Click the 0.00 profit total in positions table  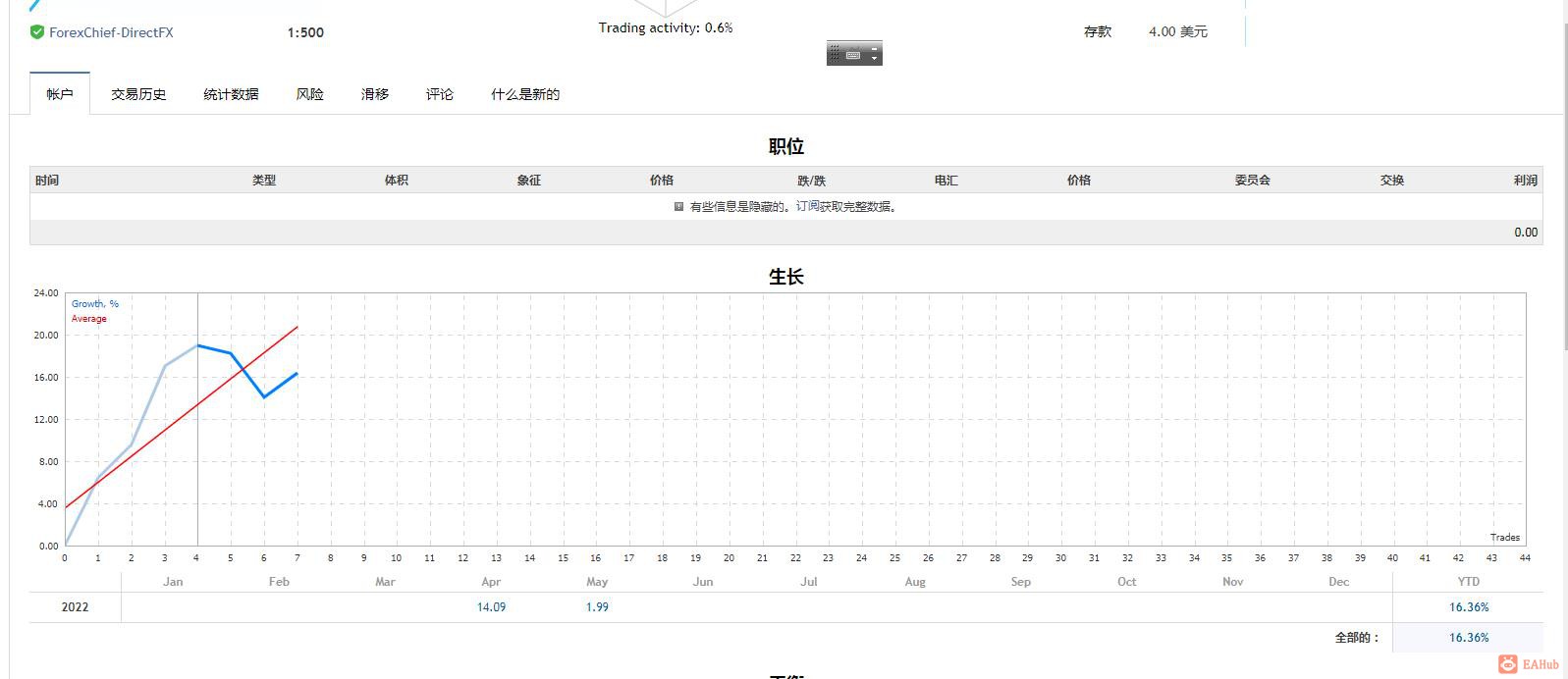pyautogui.click(x=1526, y=233)
